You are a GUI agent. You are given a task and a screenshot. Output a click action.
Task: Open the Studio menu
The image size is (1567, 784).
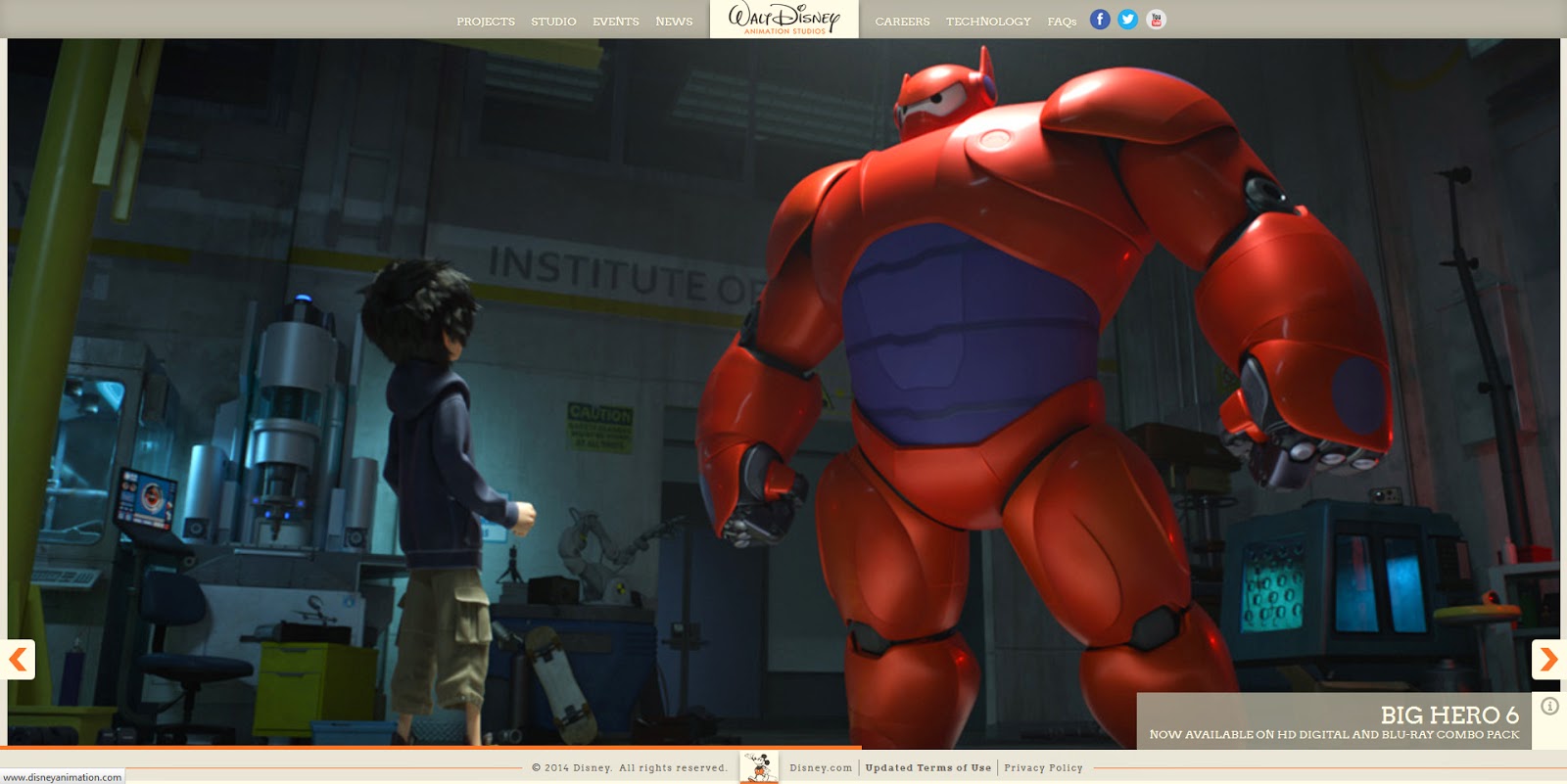coord(553,22)
